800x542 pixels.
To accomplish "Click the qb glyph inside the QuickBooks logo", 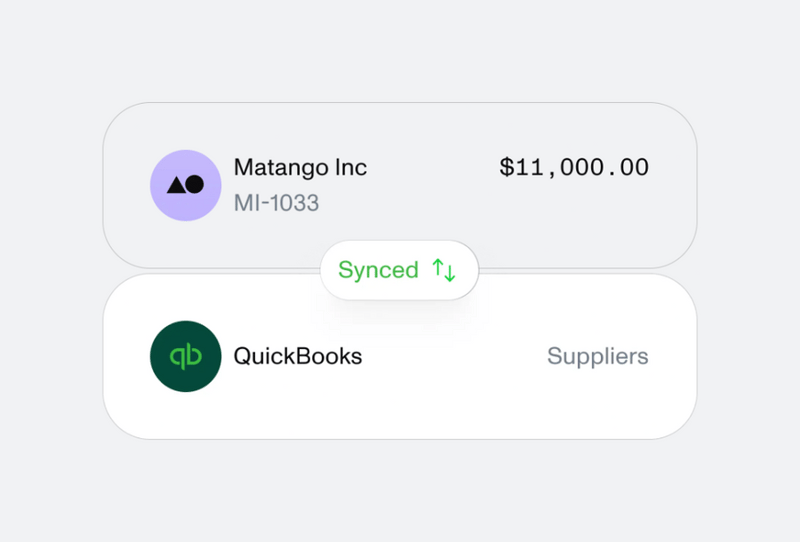I will pyautogui.click(x=185, y=356).
